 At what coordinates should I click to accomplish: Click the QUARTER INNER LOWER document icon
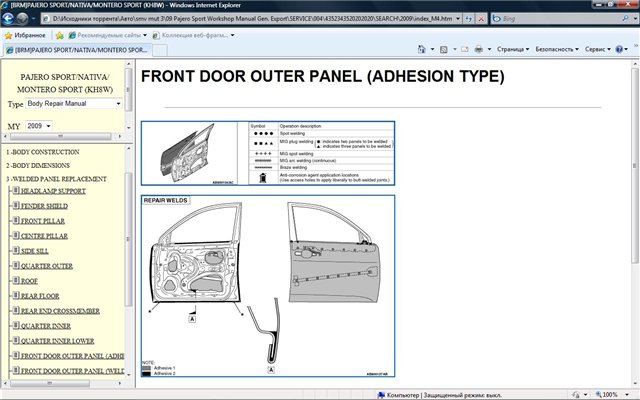tap(16, 340)
